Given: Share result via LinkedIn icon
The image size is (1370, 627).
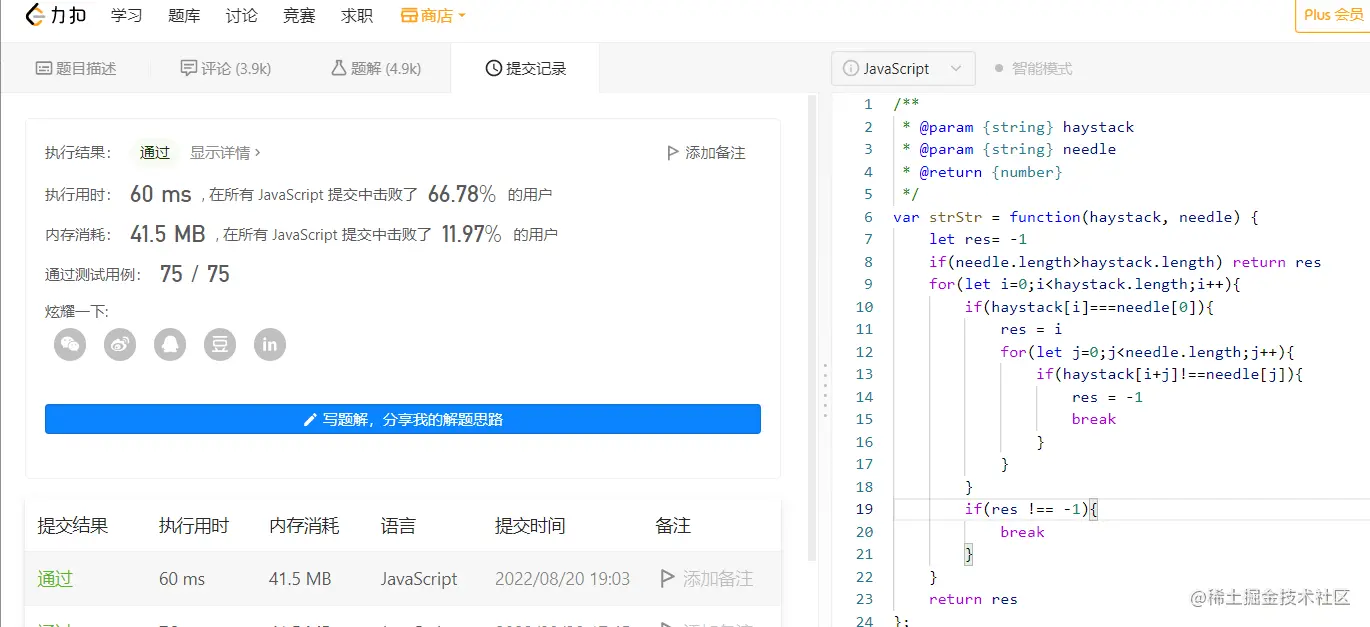Looking at the screenshot, I should pos(270,345).
